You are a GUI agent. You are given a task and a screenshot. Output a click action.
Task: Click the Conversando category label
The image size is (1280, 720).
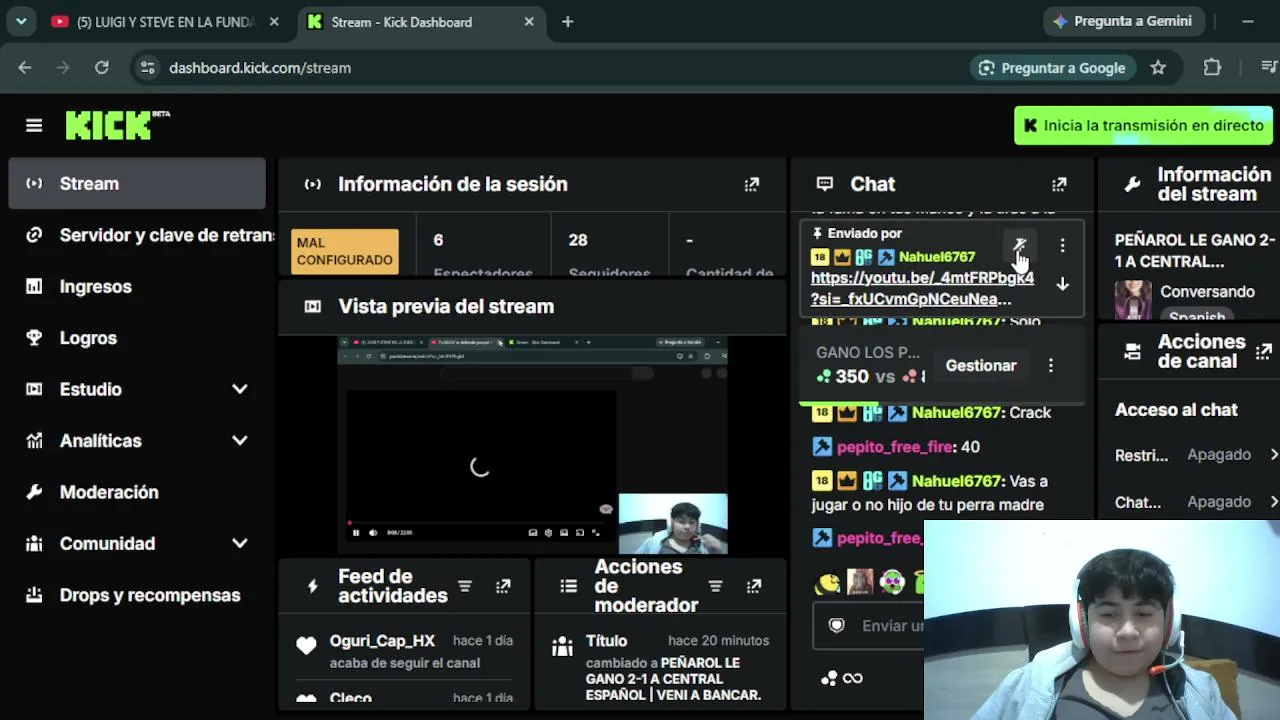(1207, 292)
